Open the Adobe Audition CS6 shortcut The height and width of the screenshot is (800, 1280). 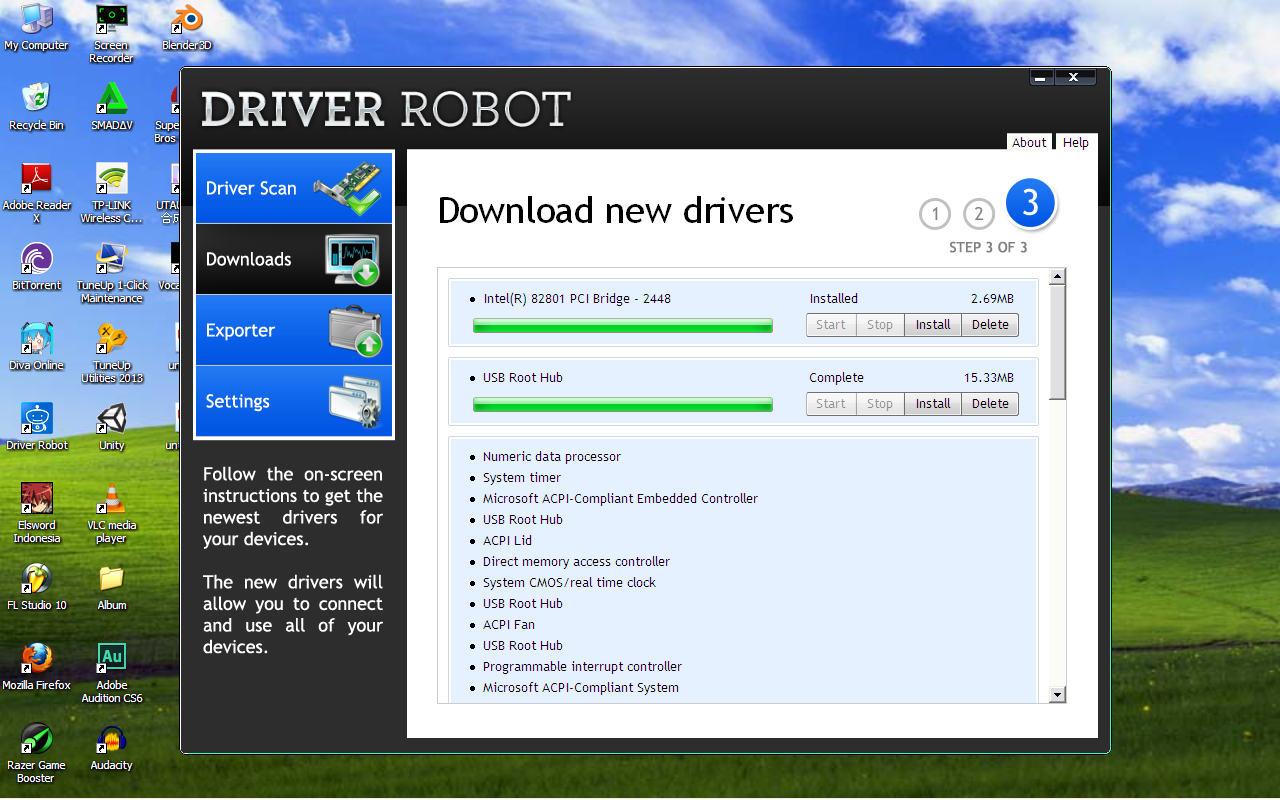[x=111, y=672]
